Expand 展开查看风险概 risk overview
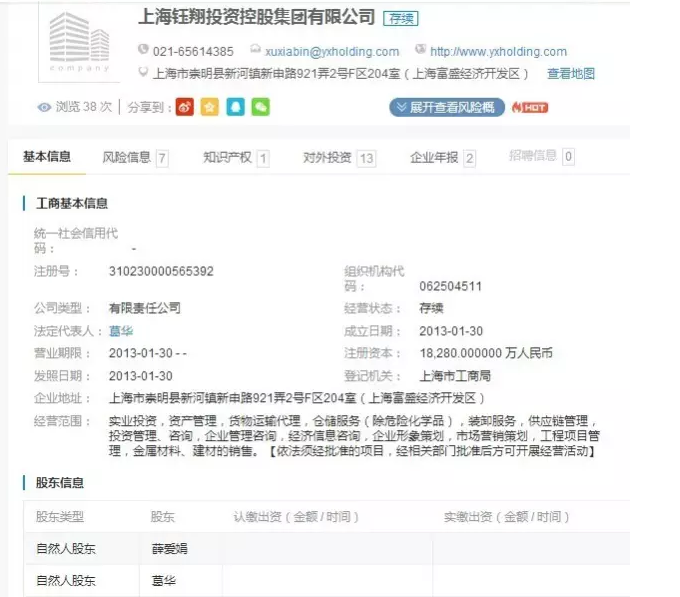This screenshot has height=597, width=680. [x=447, y=107]
